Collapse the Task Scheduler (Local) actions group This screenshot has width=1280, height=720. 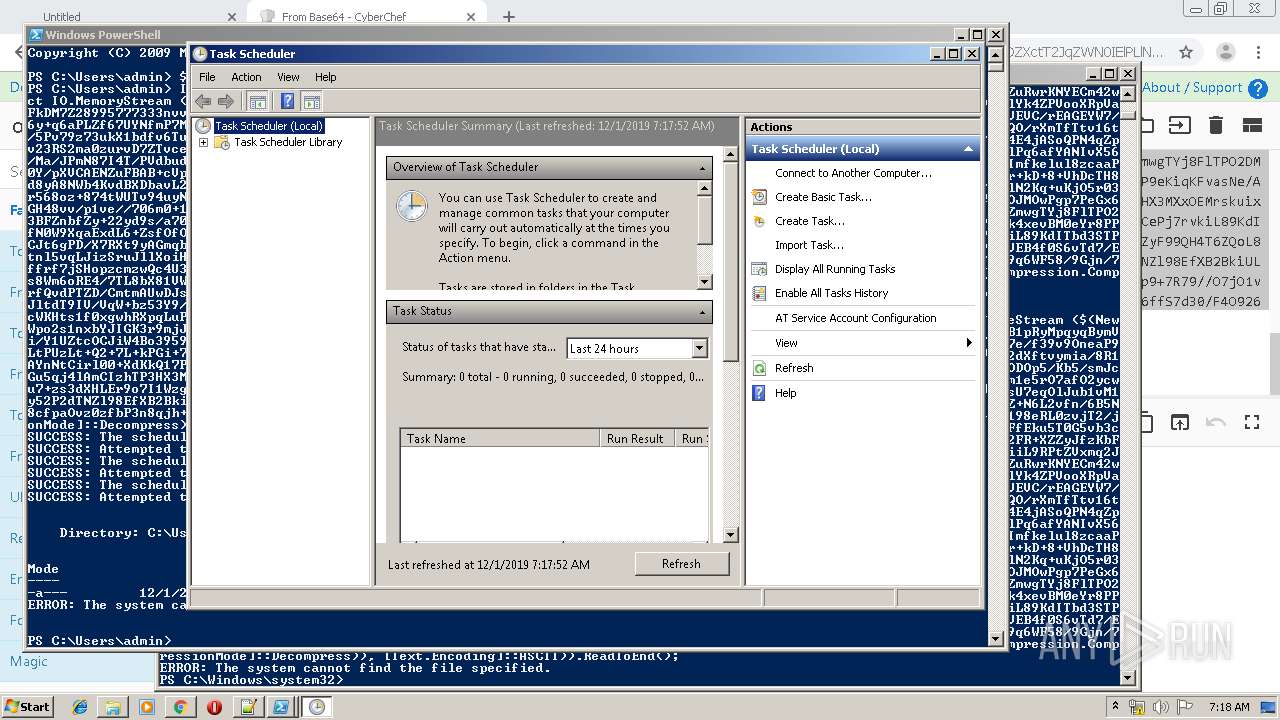click(x=967, y=149)
